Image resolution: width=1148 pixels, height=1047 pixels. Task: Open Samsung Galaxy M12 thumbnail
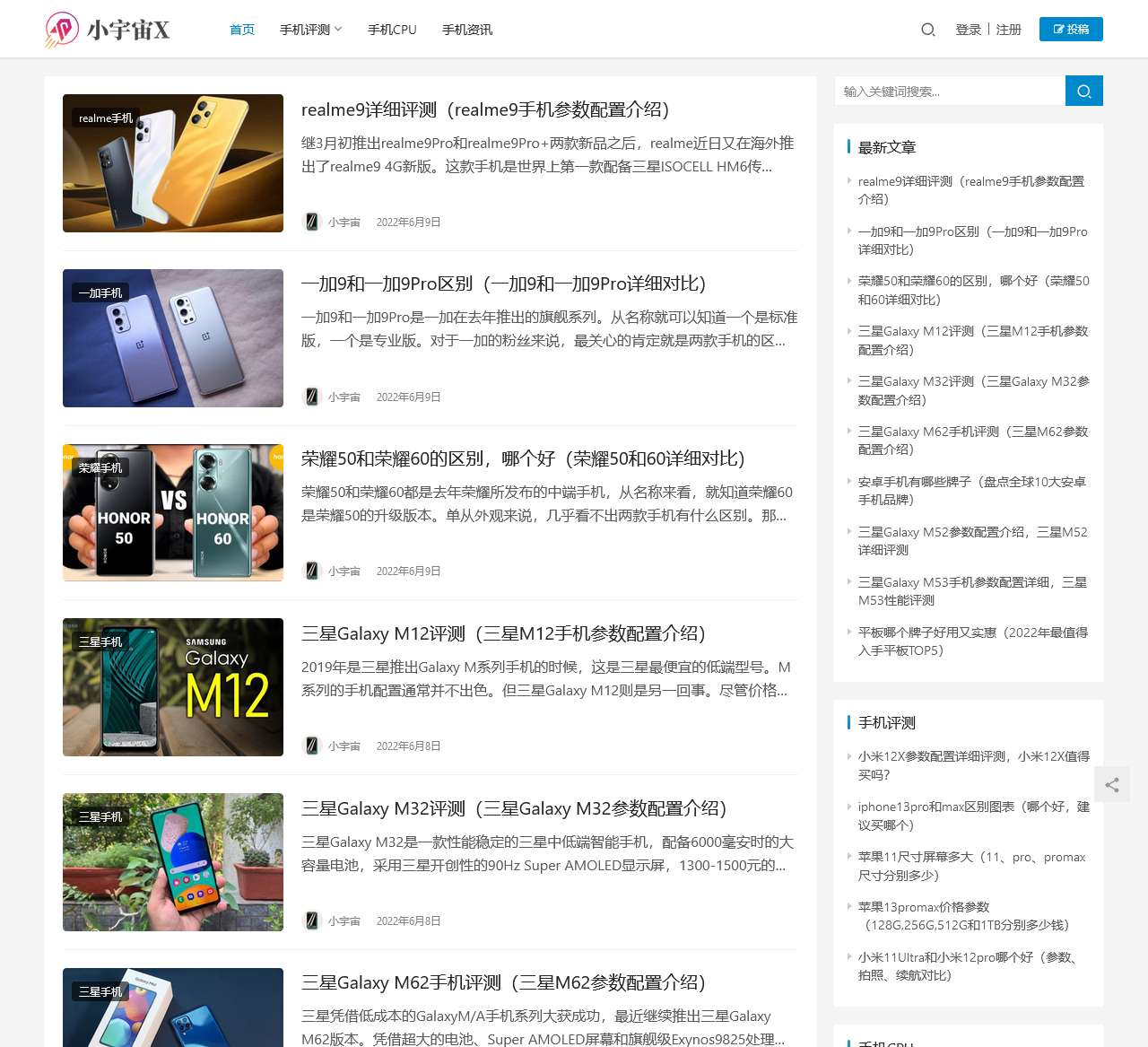(x=173, y=687)
